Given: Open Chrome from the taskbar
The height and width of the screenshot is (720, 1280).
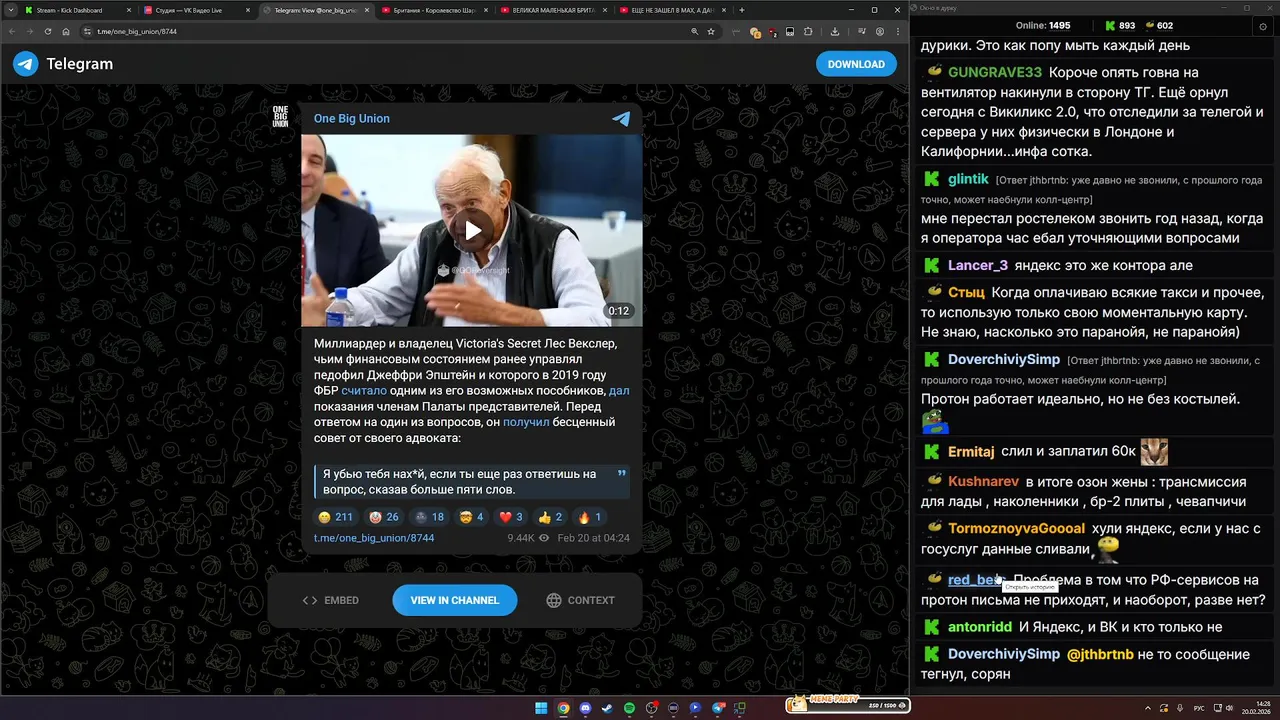Looking at the screenshot, I should 563,708.
